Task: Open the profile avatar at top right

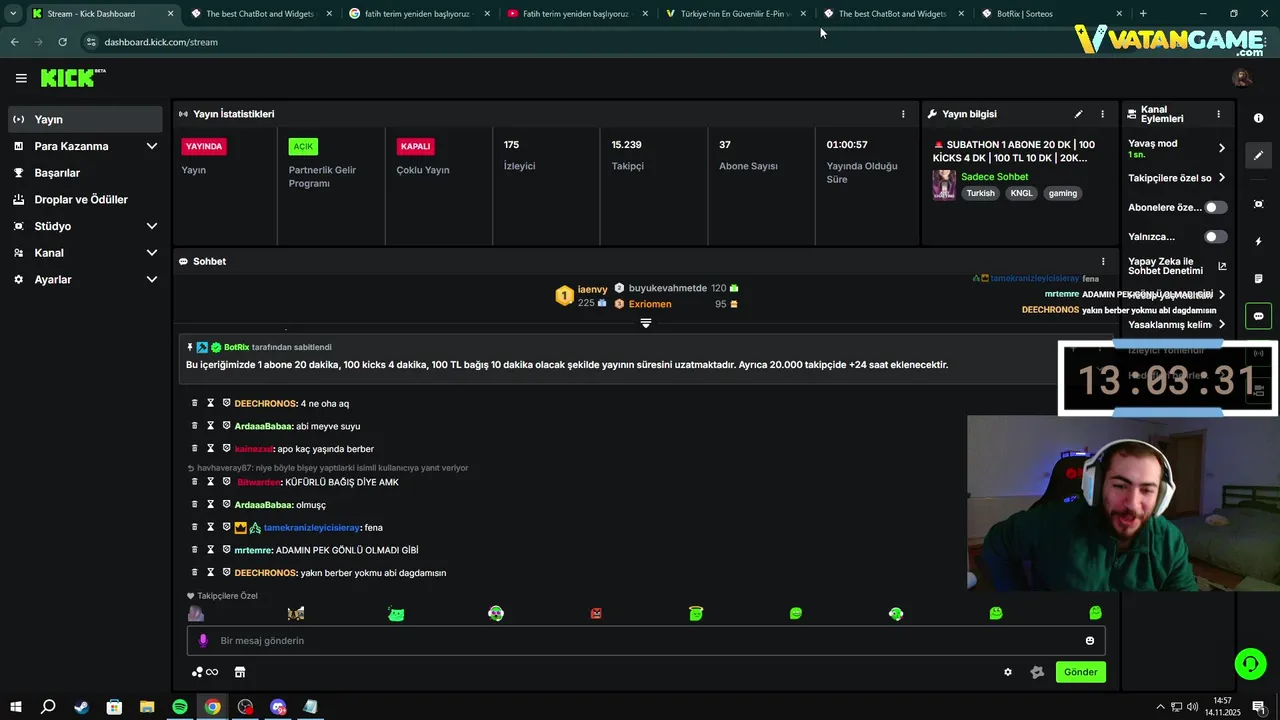Action: click(x=1242, y=78)
